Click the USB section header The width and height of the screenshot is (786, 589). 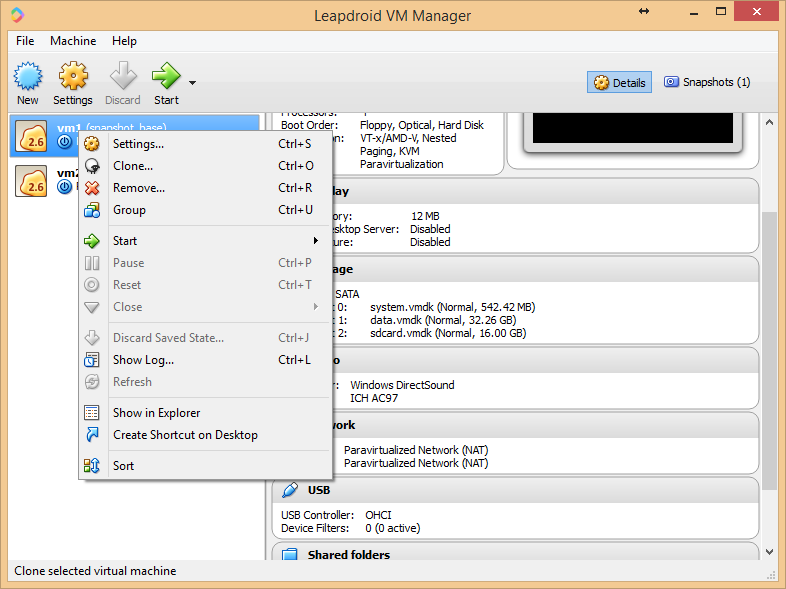click(515, 490)
